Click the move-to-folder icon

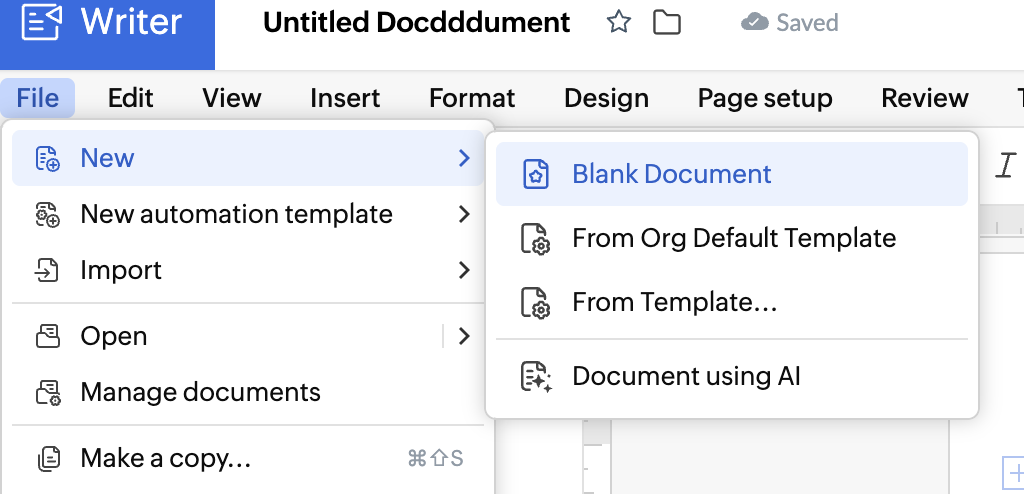666,22
